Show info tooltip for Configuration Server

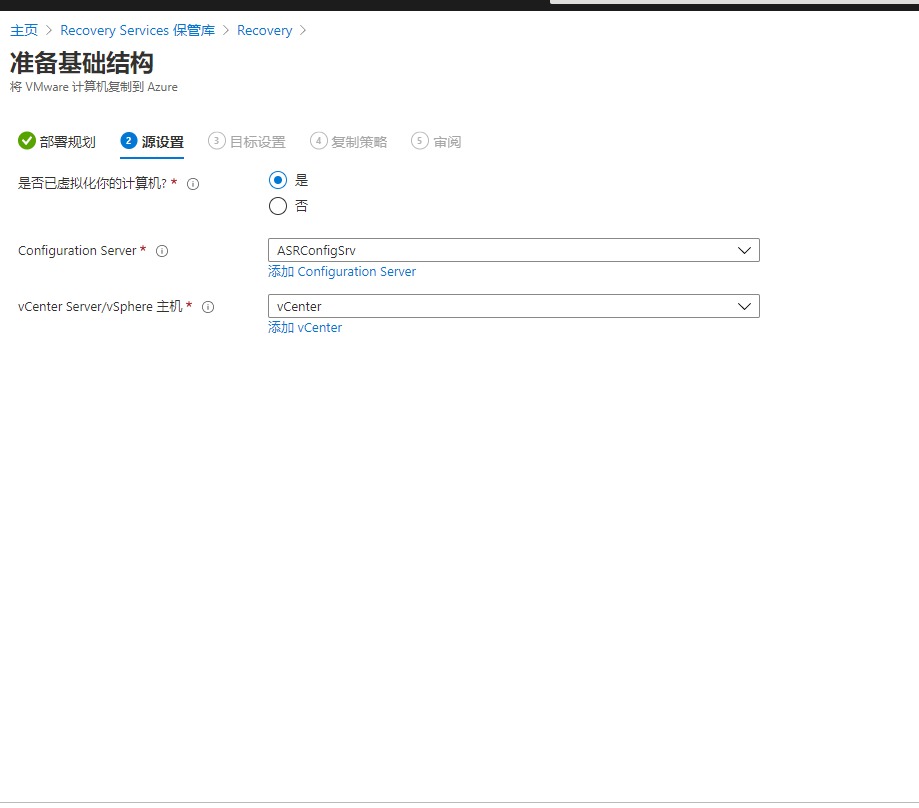pos(162,251)
